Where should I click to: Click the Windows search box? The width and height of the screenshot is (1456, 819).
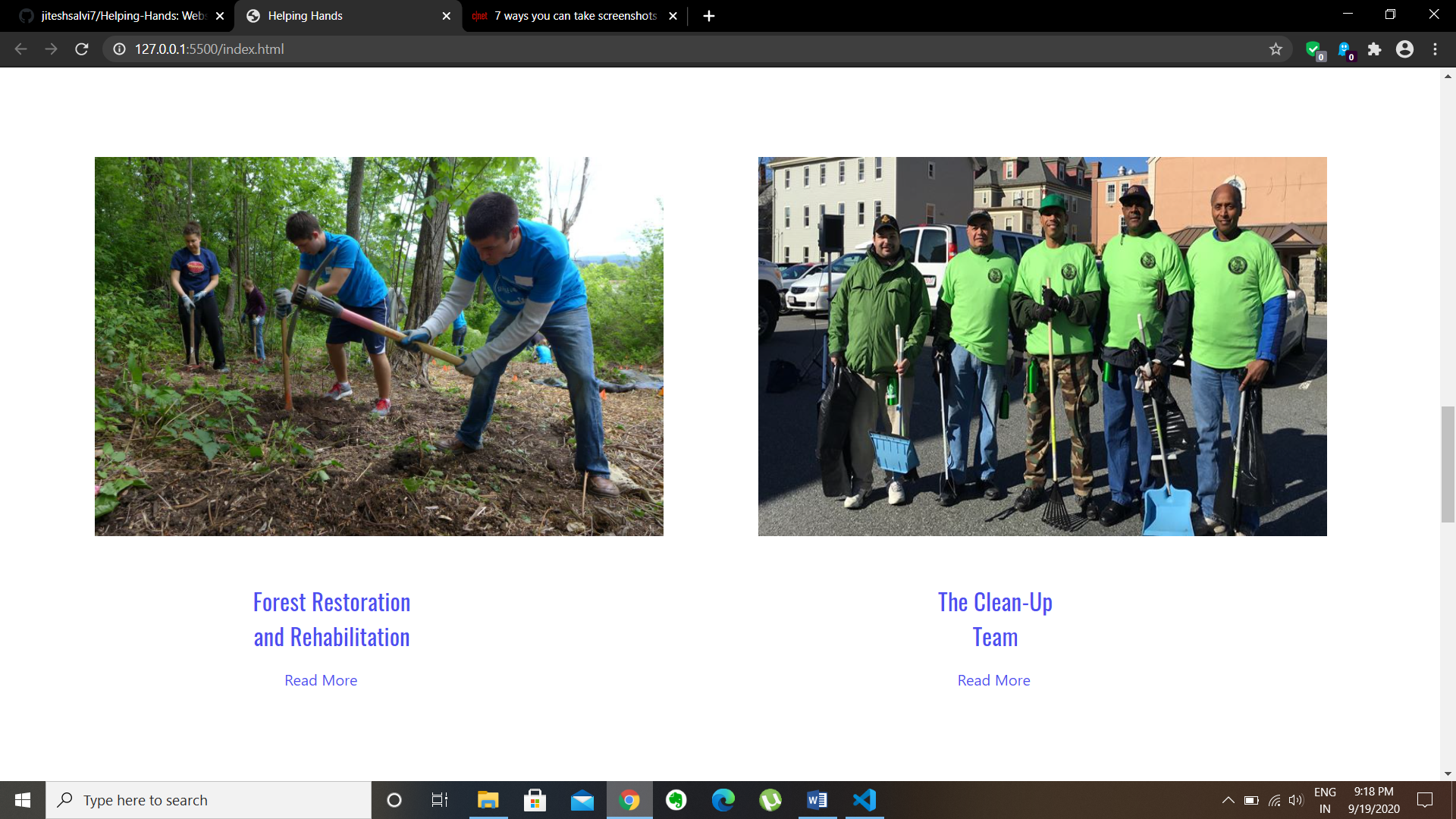[x=209, y=800]
